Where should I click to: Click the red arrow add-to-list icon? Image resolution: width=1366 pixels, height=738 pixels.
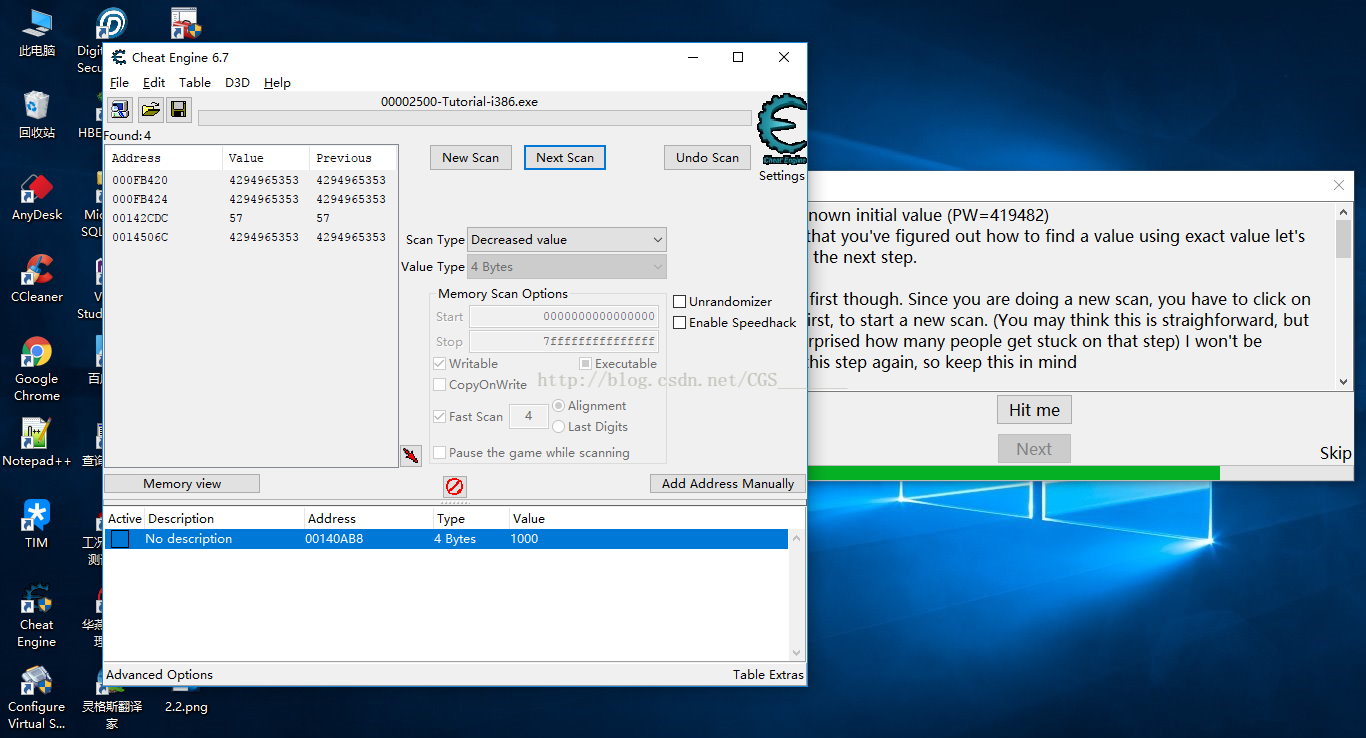pyautogui.click(x=410, y=456)
